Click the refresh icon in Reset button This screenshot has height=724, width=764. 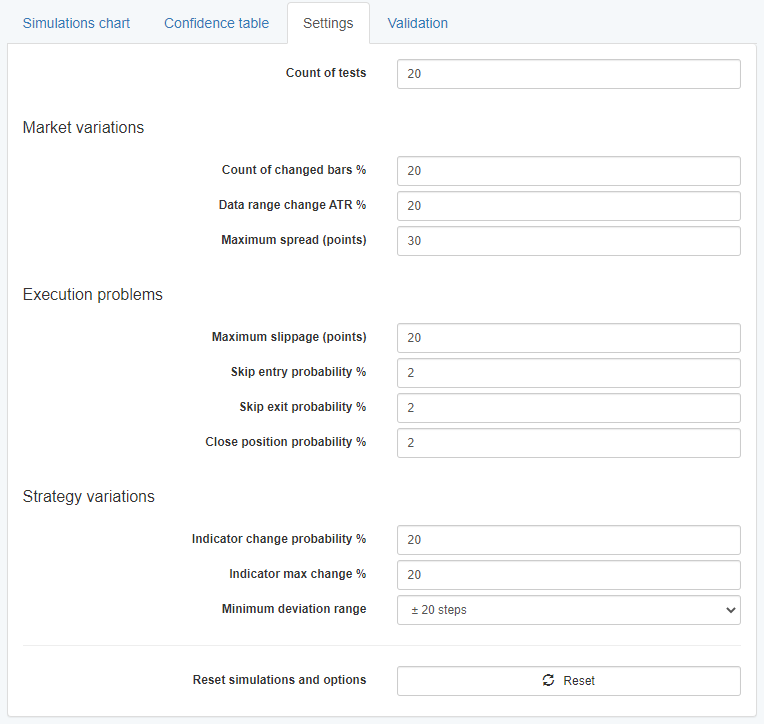pyautogui.click(x=548, y=680)
